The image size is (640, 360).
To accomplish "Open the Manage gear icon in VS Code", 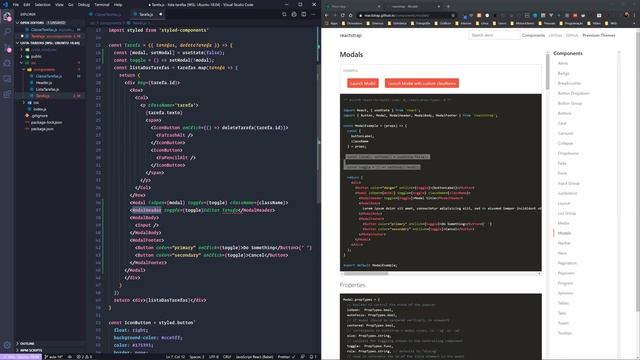I will (x=7, y=345).
